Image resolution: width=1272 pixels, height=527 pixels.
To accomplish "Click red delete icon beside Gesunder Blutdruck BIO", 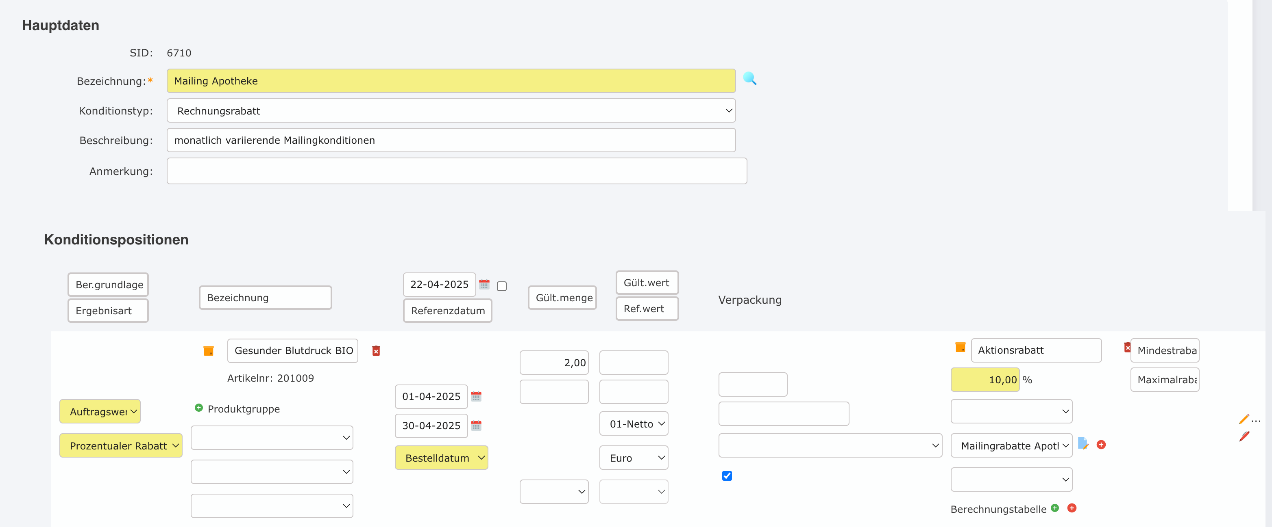I will point(376,351).
